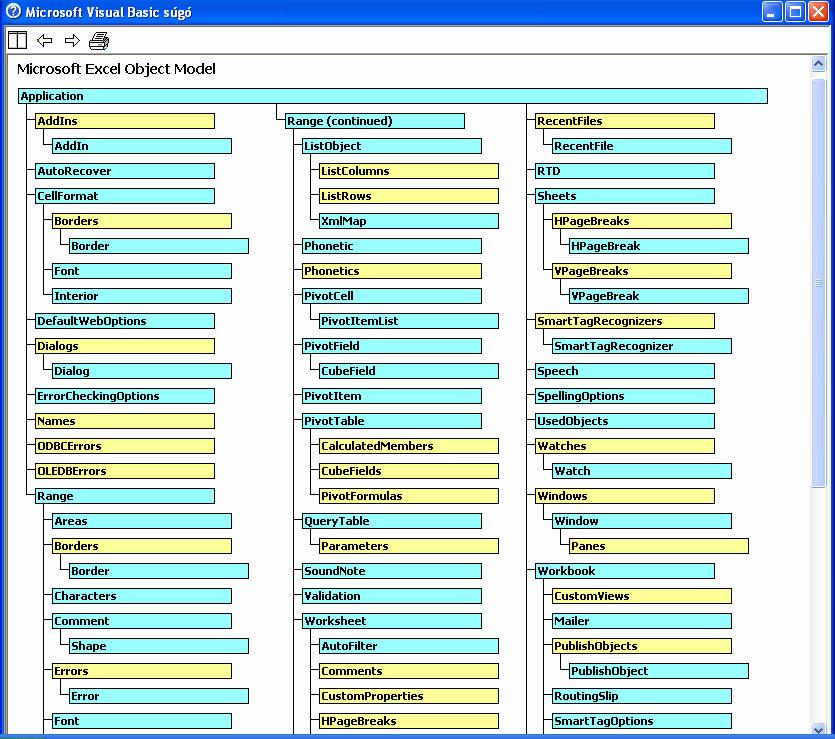The image size is (835, 739).
Task: Open the Phonetic object link
Action: coord(392,246)
